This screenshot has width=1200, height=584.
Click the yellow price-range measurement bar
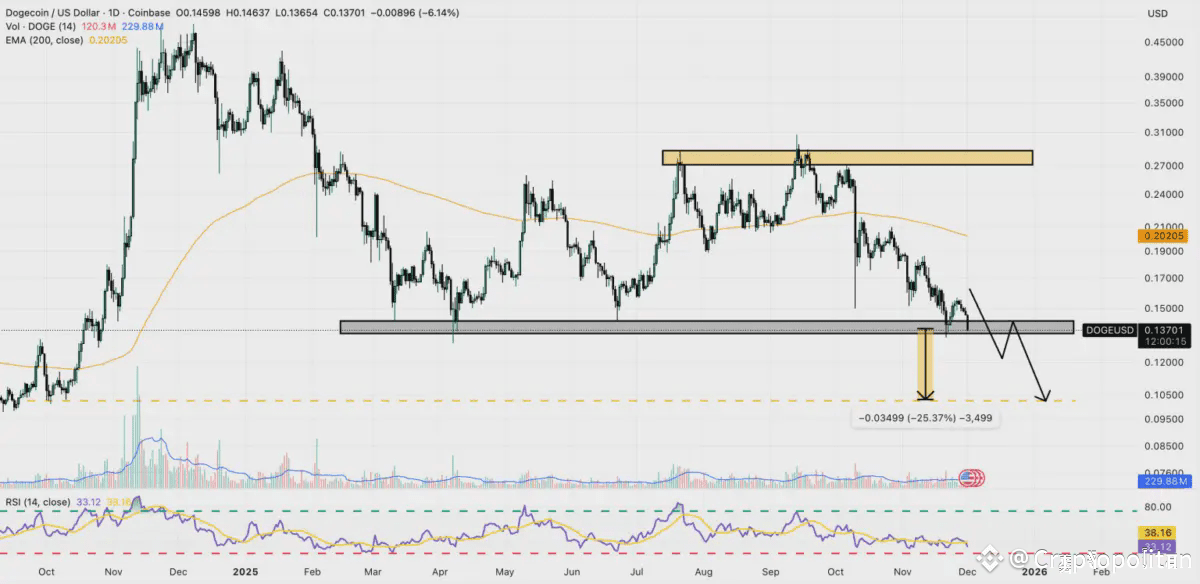coord(927,364)
